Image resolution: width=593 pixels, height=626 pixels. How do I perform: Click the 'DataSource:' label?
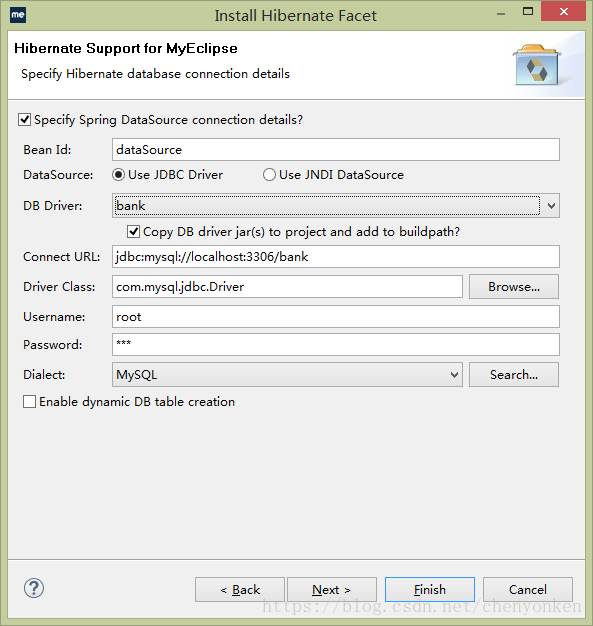(58, 175)
